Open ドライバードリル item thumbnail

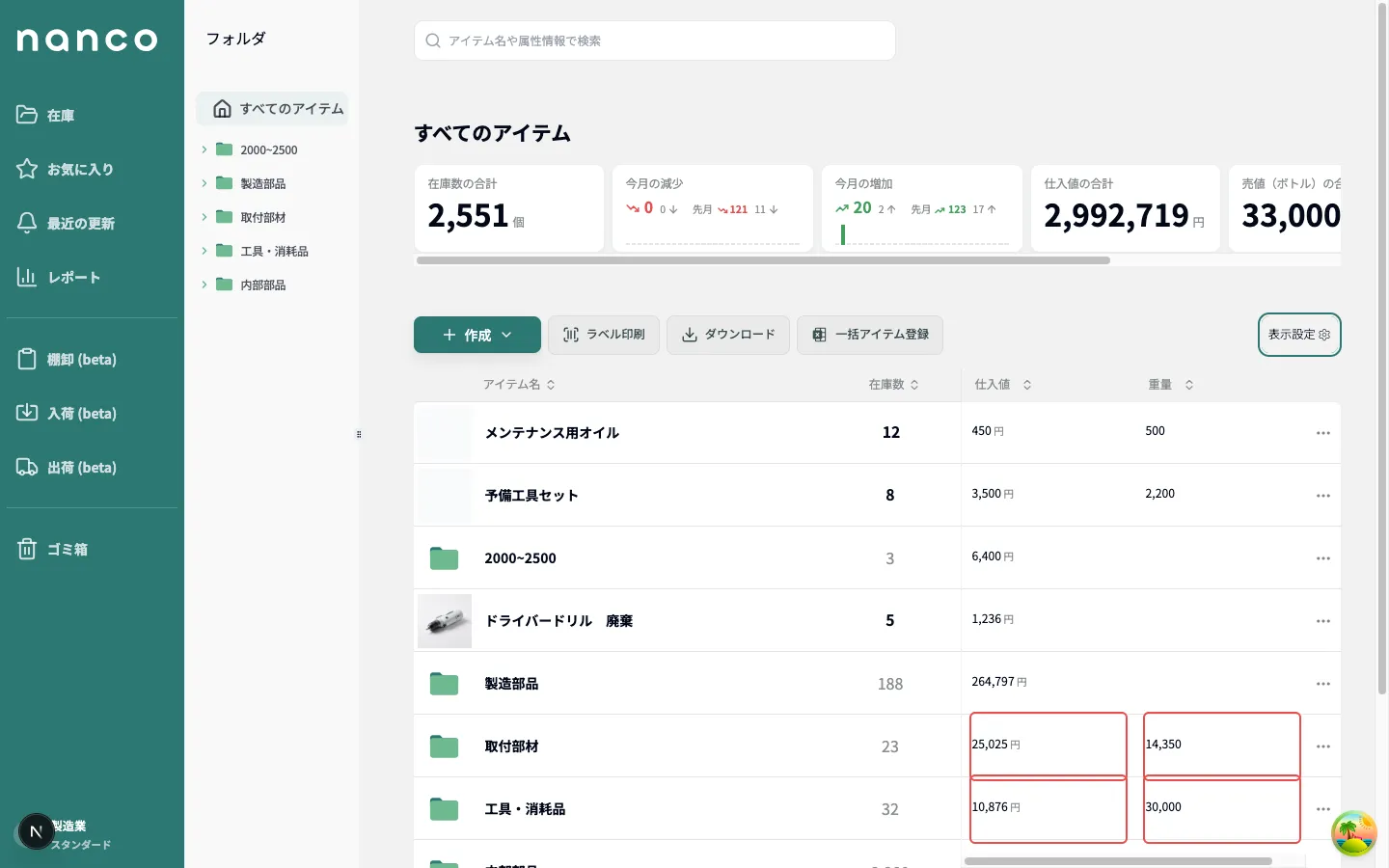tap(445, 621)
